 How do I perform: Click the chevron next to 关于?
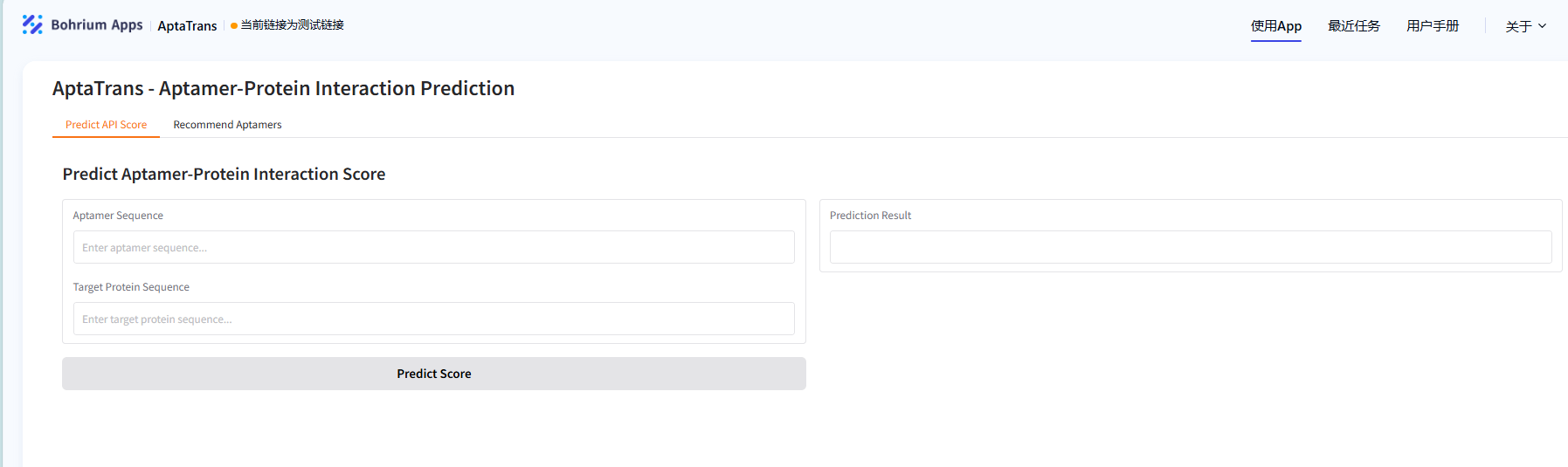[1542, 26]
